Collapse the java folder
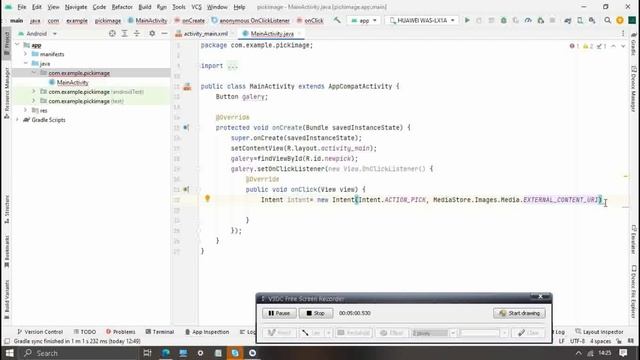The height and width of the screenshot is (360, 640). 26,64
